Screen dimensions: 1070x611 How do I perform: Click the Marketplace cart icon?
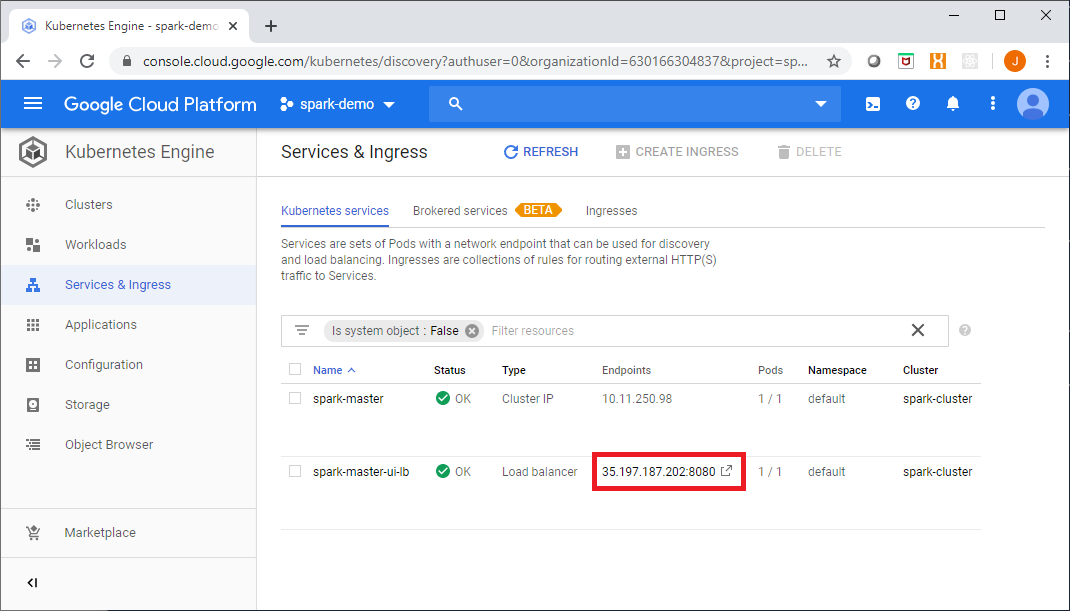[33, 532]
